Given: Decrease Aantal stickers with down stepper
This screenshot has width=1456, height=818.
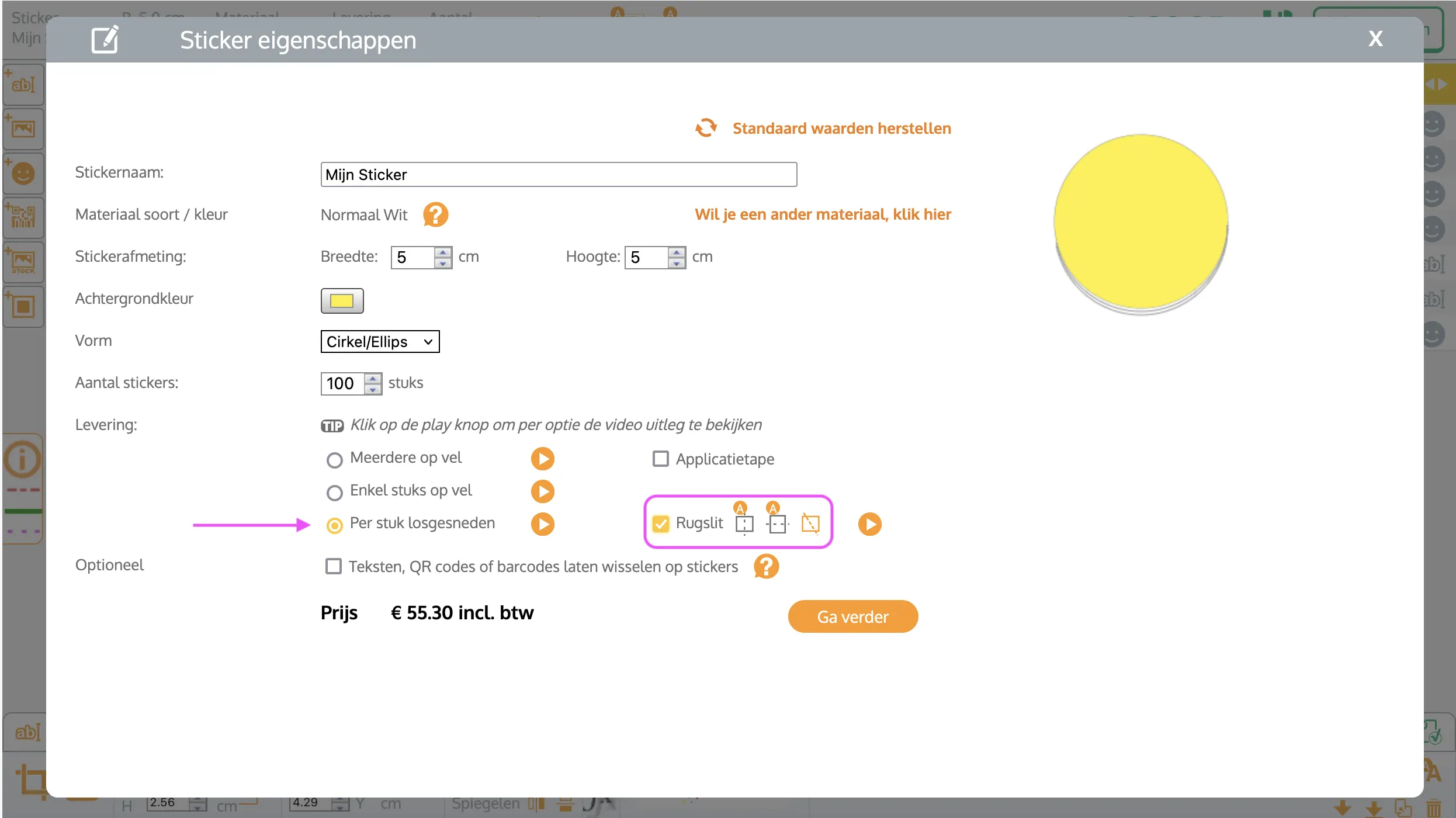Looking at the screenshot, I should (373, 389).
